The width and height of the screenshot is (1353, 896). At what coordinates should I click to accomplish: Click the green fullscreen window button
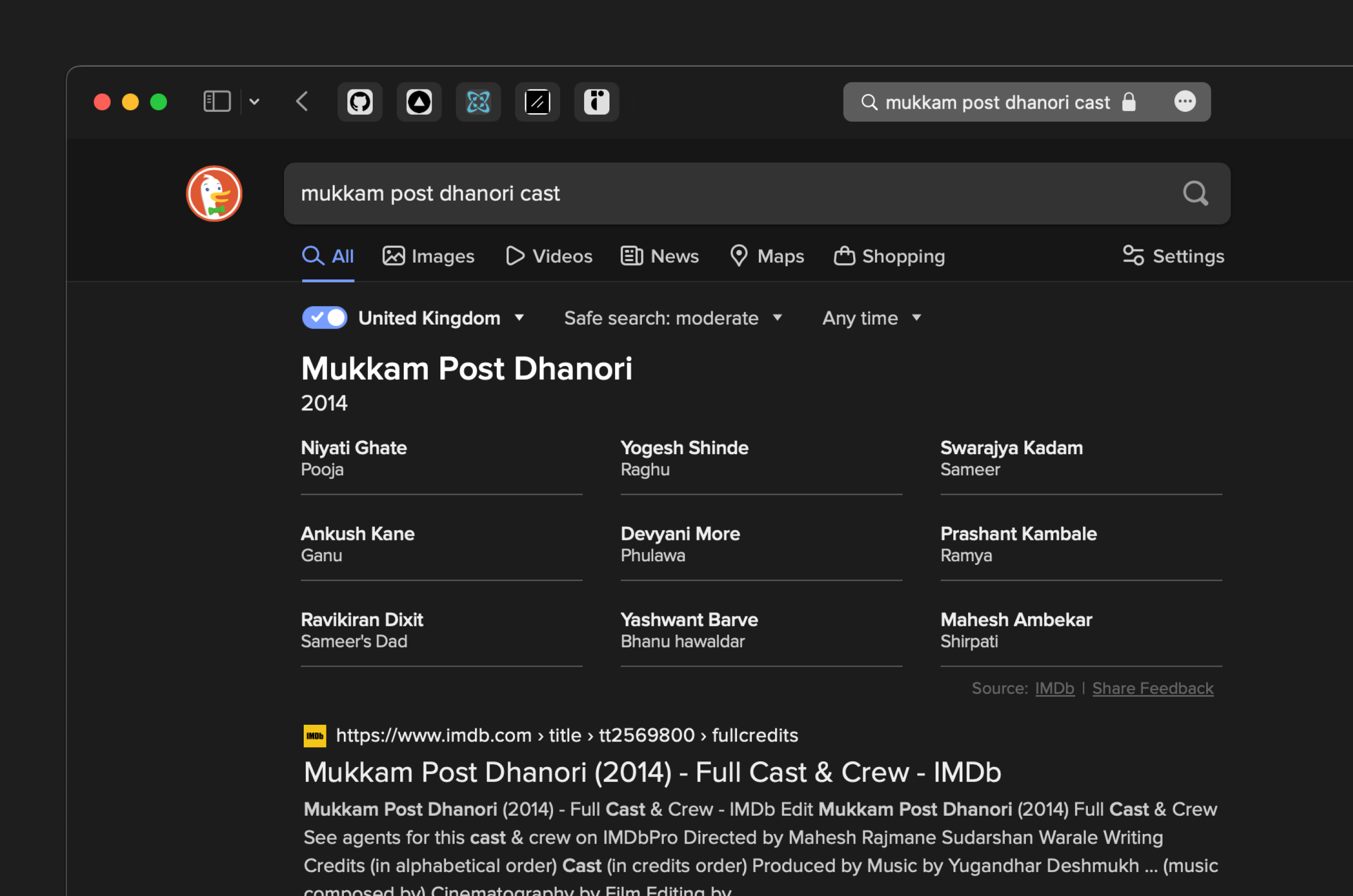pyautogui.click(x=158, y=102)
